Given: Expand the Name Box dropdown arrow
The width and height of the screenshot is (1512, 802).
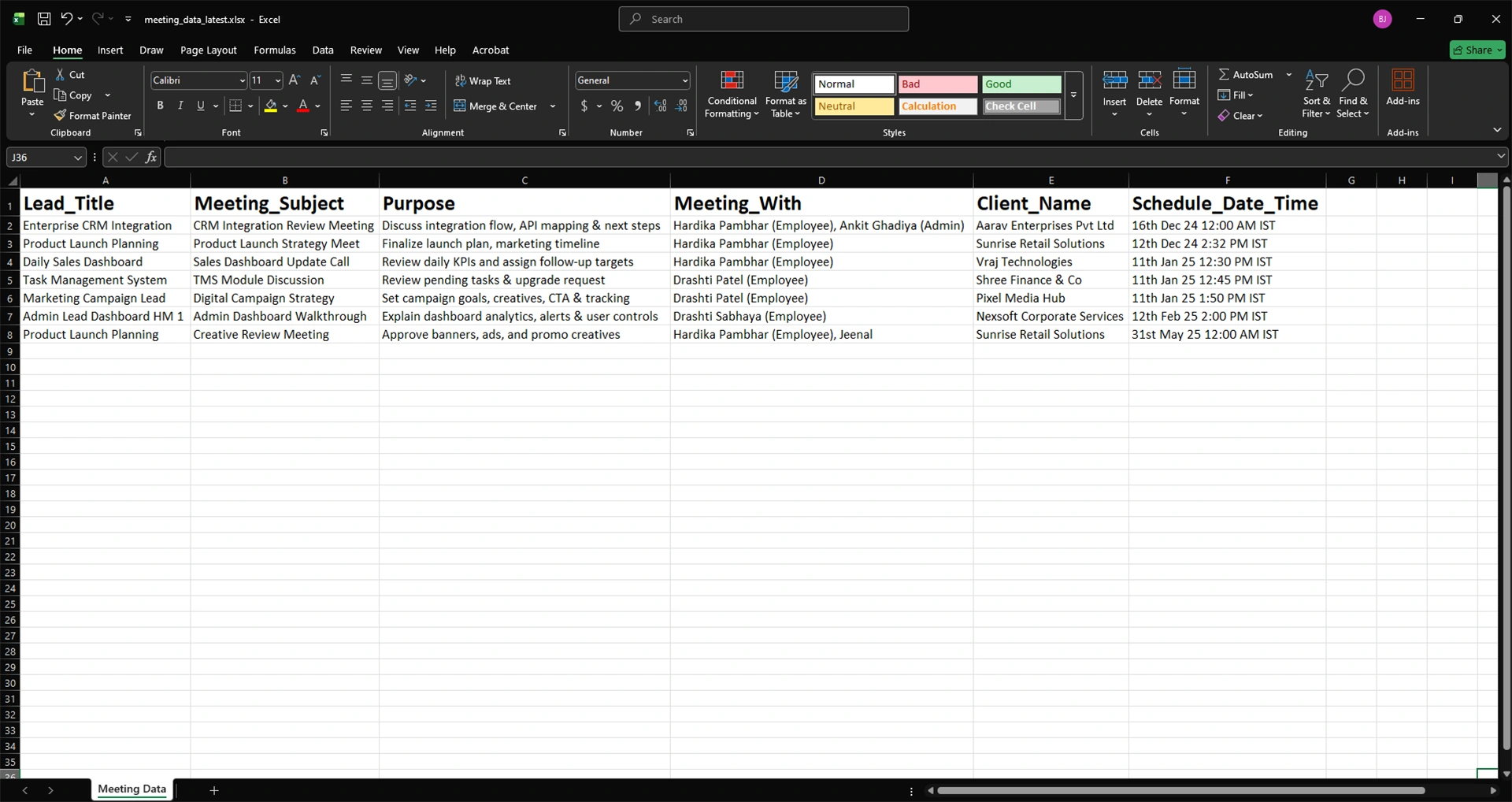Looking at the screenshot, I should click(x=77, y=158).
